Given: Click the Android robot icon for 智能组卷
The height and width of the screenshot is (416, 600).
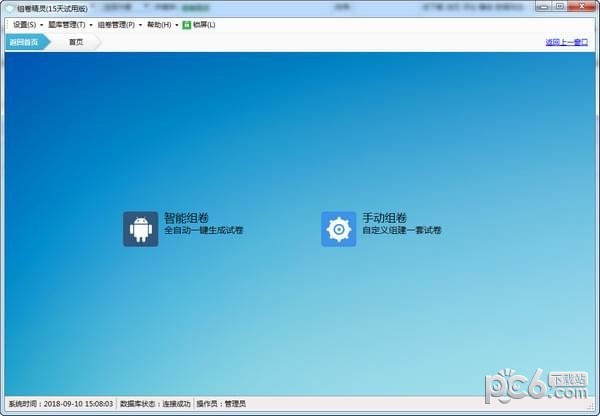Looking at the screenshot, I should pos(140,229).
